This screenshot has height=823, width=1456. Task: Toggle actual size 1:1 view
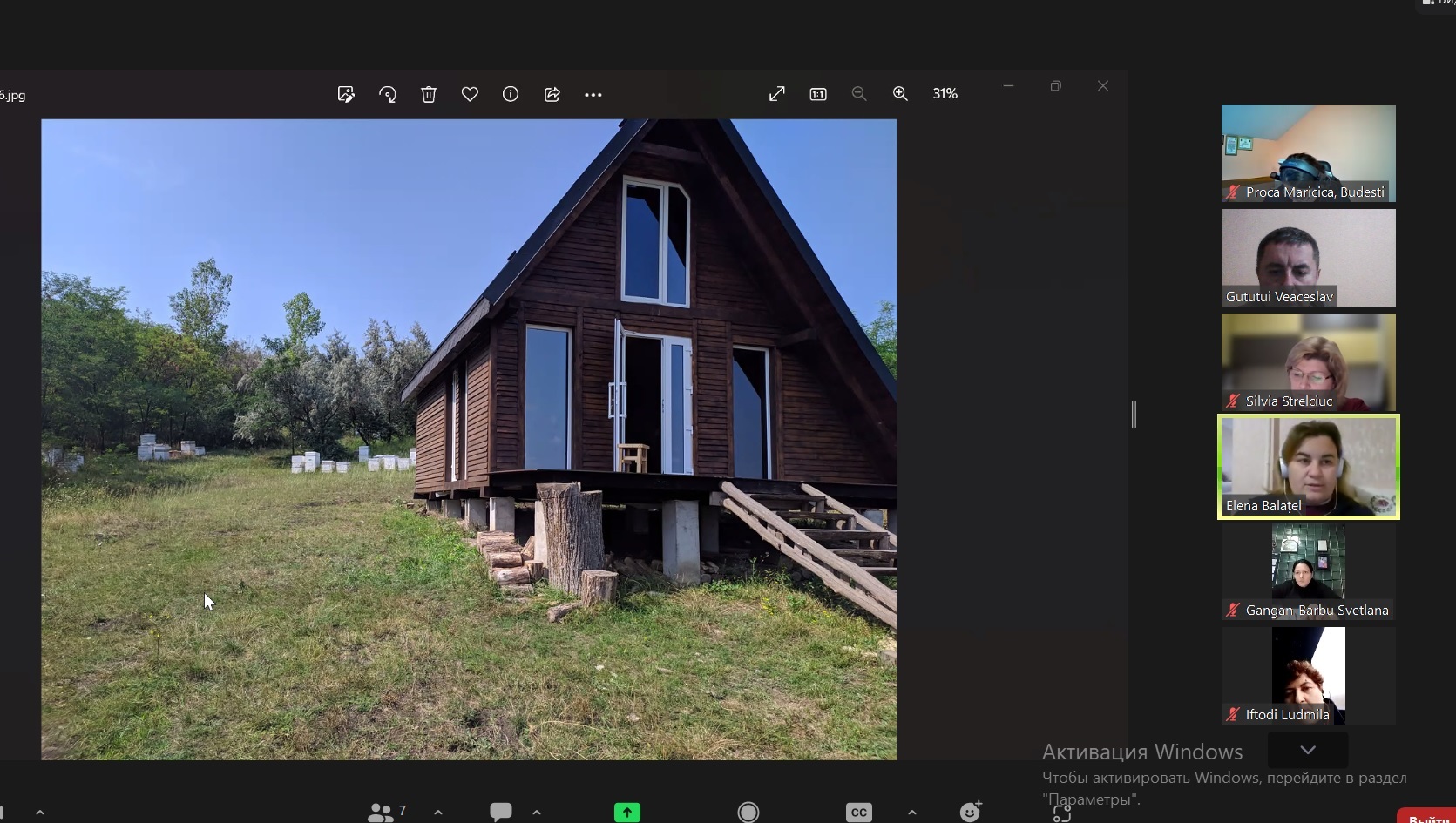(818, 94)
